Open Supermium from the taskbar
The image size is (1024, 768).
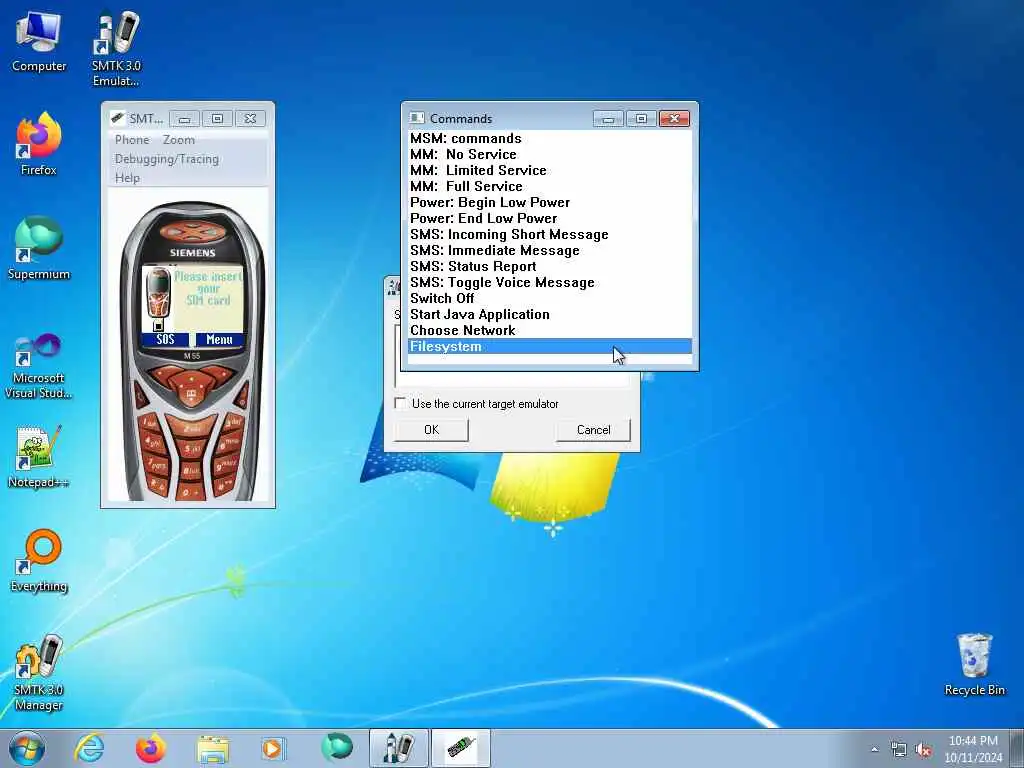click(x=336, y=747)
